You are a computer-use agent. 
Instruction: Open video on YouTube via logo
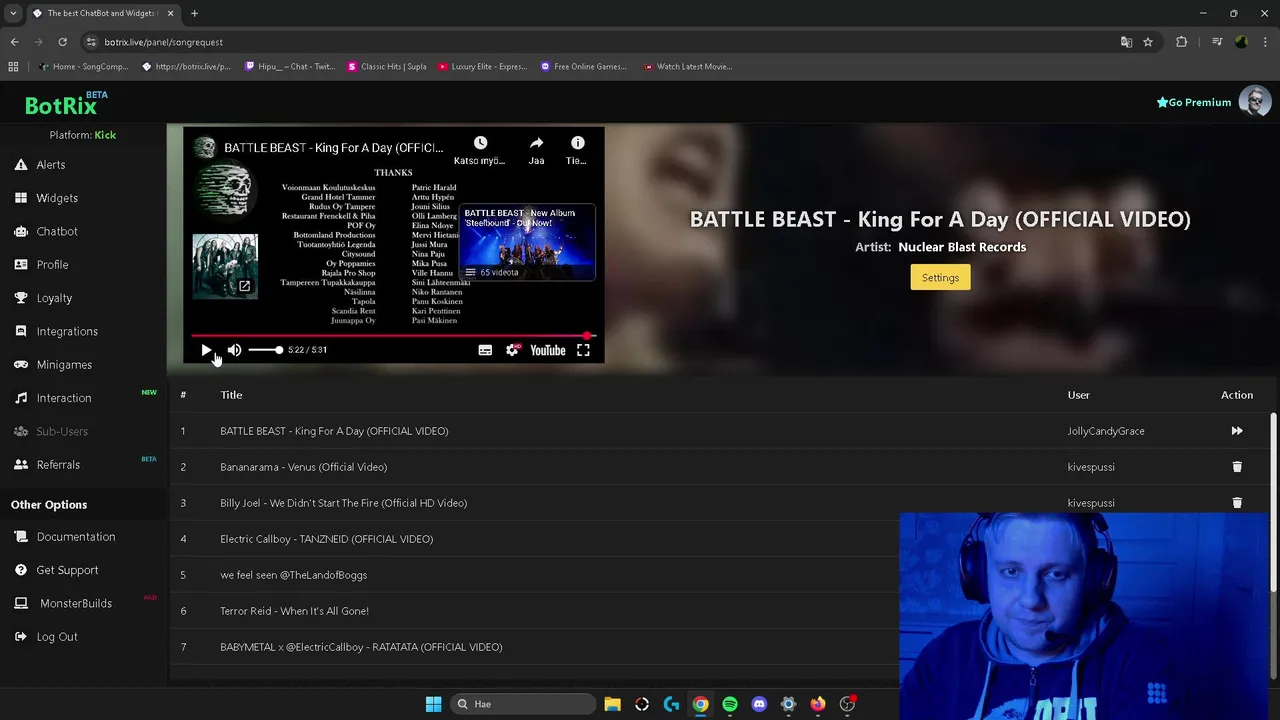547,350
